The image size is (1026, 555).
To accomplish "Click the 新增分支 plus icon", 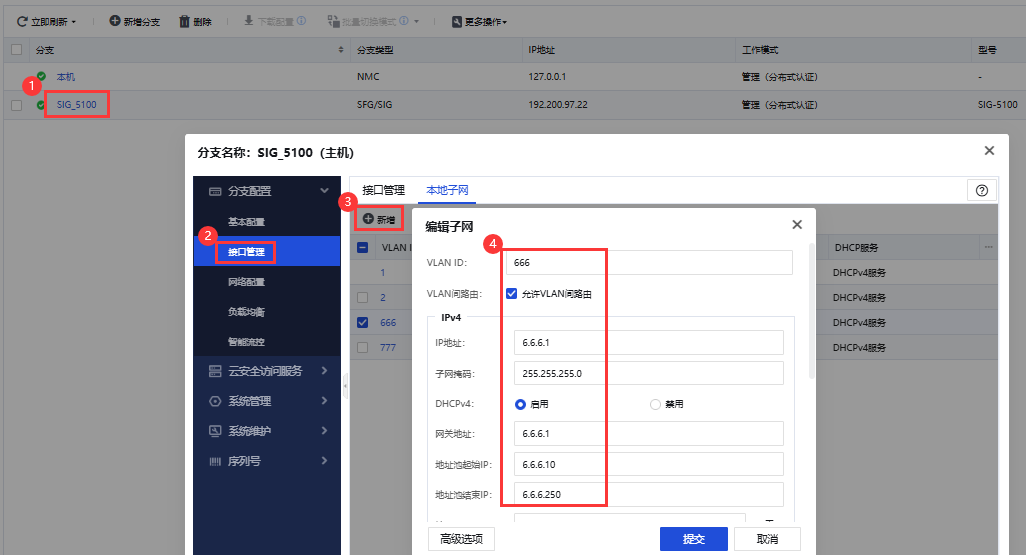I will pyautogui.click(x=115, y=21).
